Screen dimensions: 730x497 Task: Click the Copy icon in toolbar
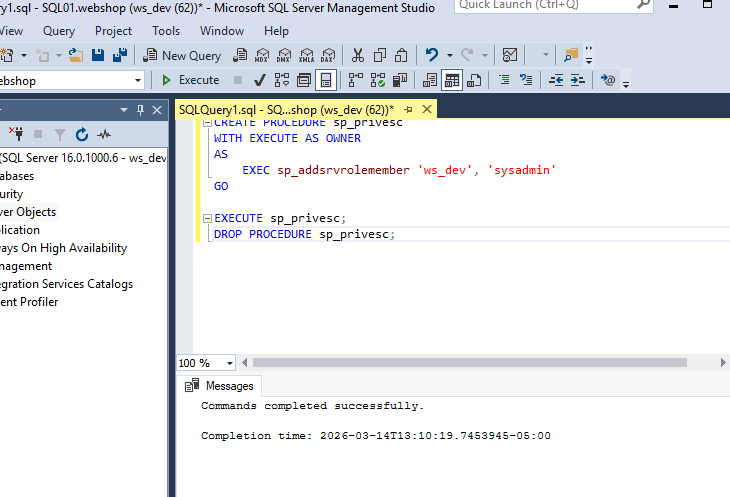[380, 55]
